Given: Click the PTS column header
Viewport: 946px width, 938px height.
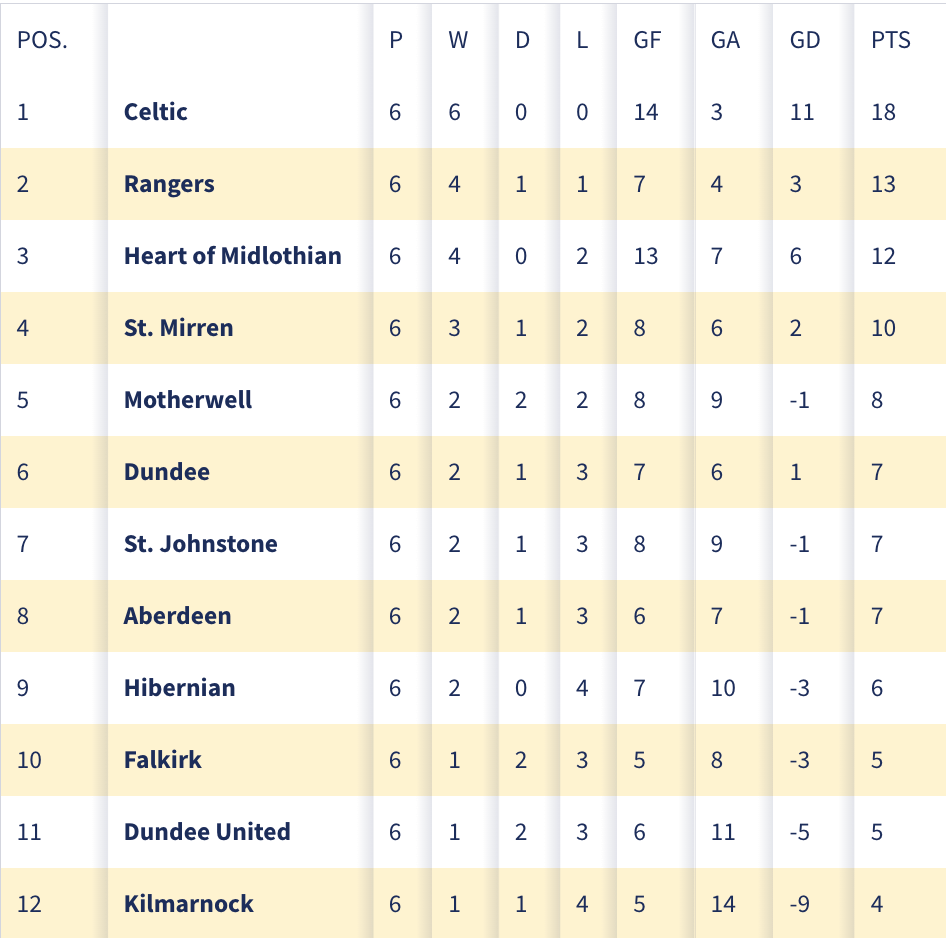Looking at the screenshot, I should pos(890,40).
